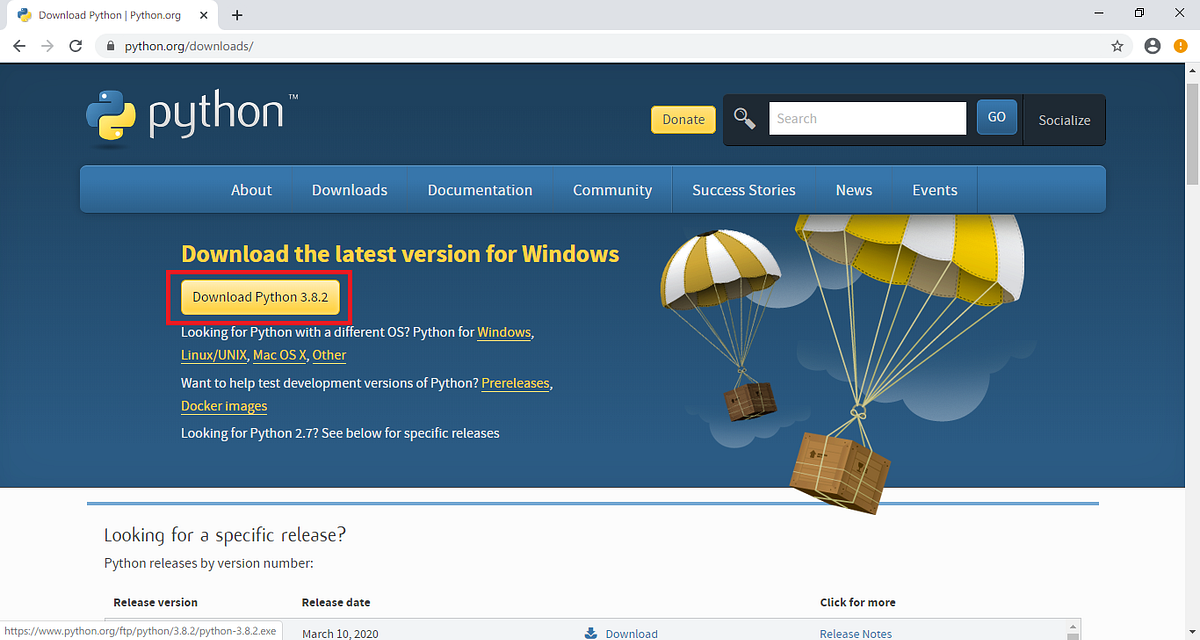Open the Docker images link
This screenshot has height=640, width=1200.
pyautogui.click(x=223, y=406)
